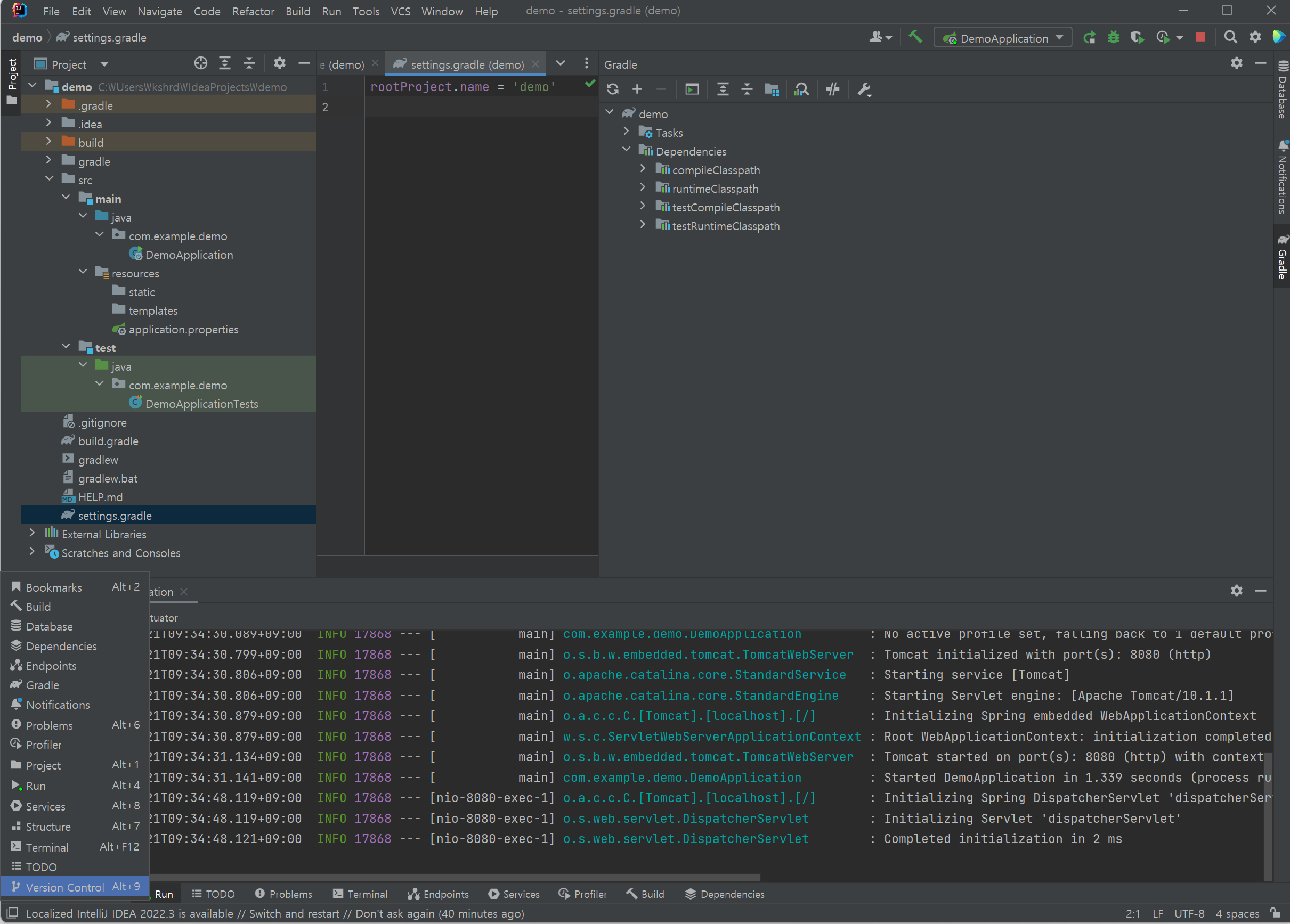Hide the Project tool window
1290x924 pixels.
coord(304,64)
